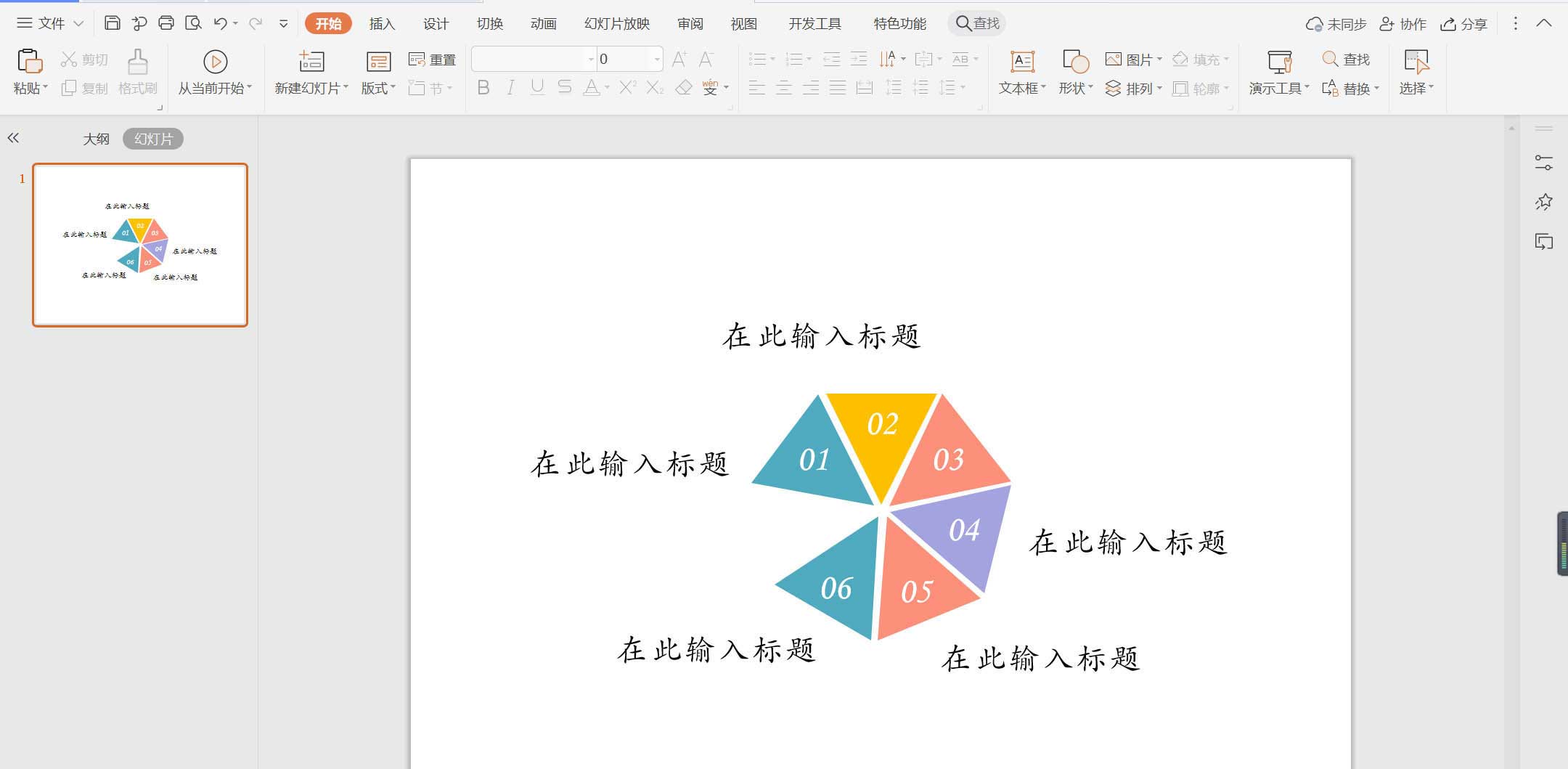Screen dimensions: 1568x769
Task: Toggle Strikethrough formatting
Action: (564, 88)
